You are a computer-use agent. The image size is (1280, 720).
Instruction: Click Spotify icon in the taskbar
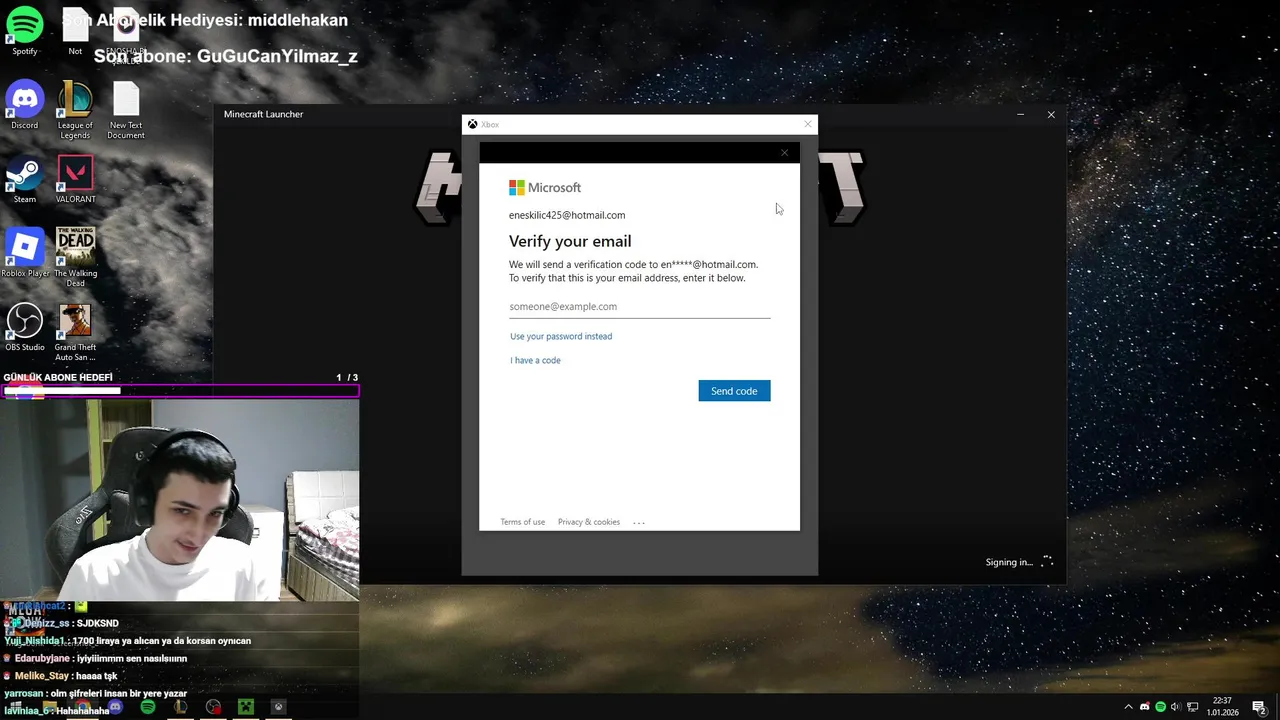pos(148,707)
